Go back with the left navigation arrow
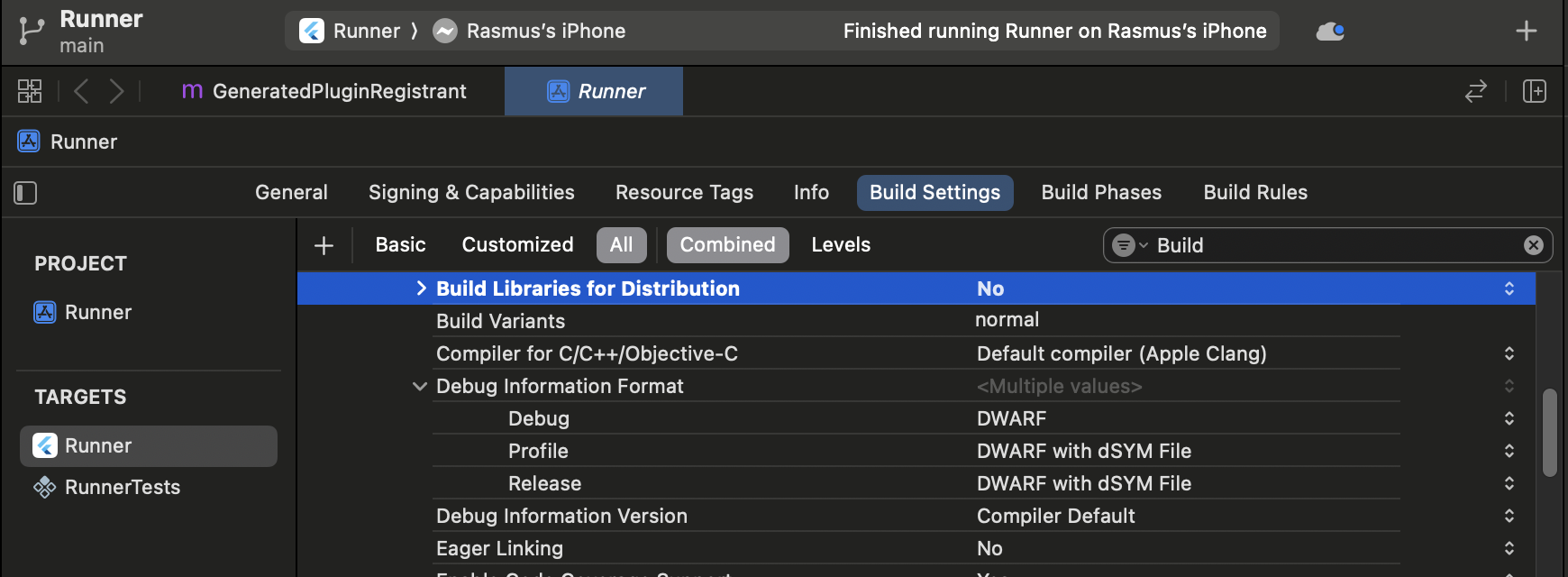This screenshot has height=577, width=1568. tap(81, 91)
